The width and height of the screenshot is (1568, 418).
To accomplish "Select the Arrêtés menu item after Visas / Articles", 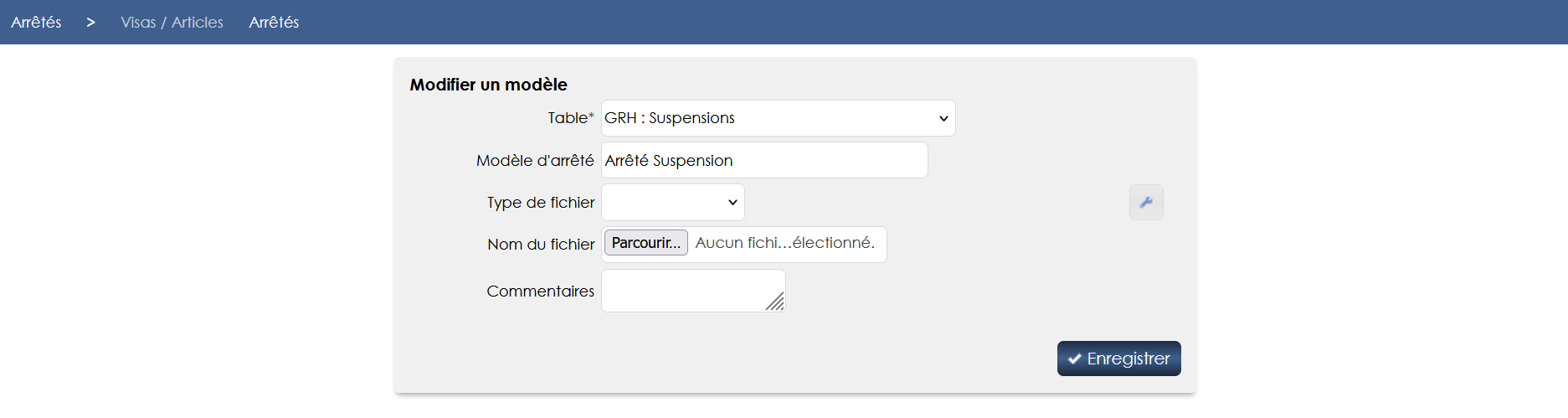I will (274, 22).
